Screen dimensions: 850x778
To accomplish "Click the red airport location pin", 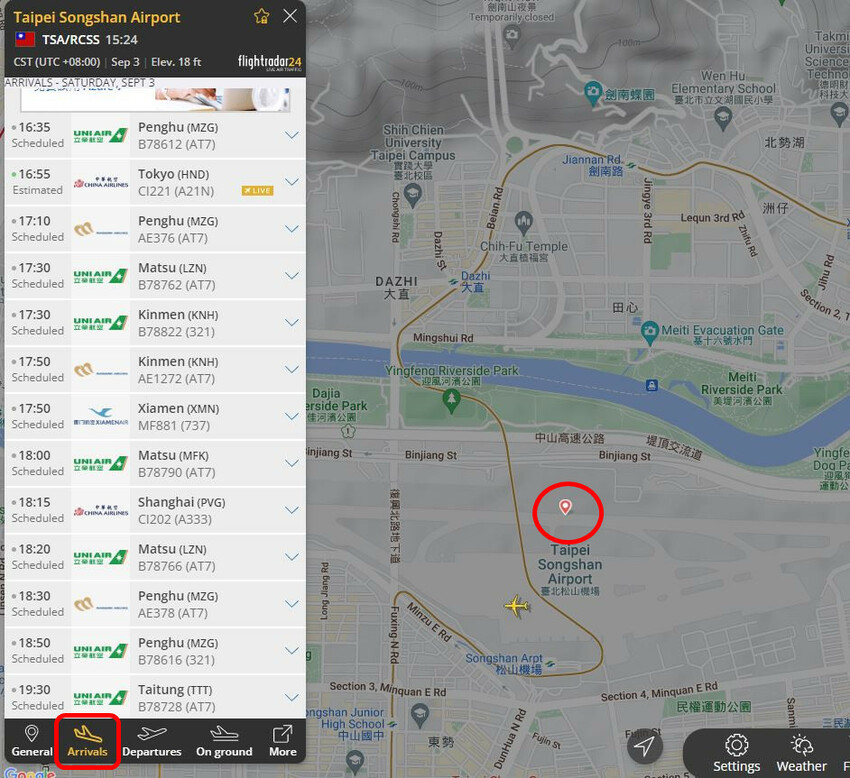I will tap(565, 508).
